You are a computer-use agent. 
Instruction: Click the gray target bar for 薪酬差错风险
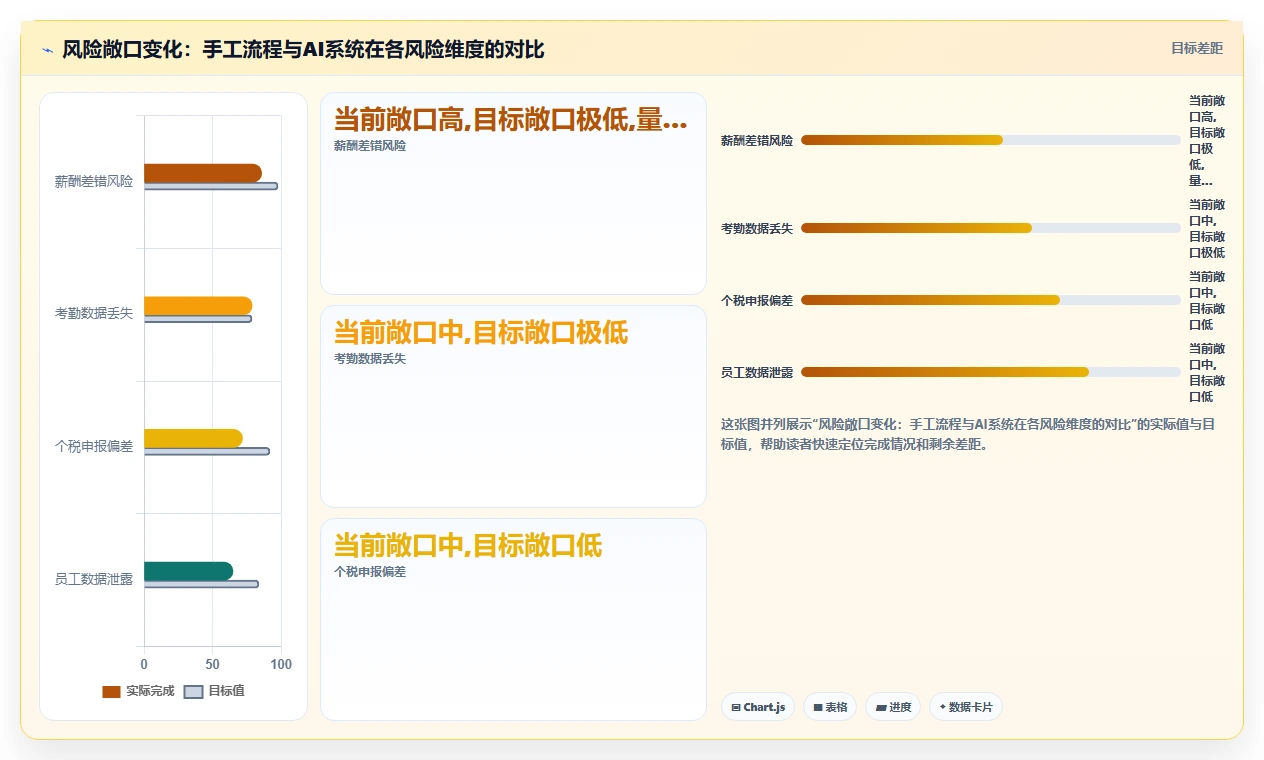point(211,186)
